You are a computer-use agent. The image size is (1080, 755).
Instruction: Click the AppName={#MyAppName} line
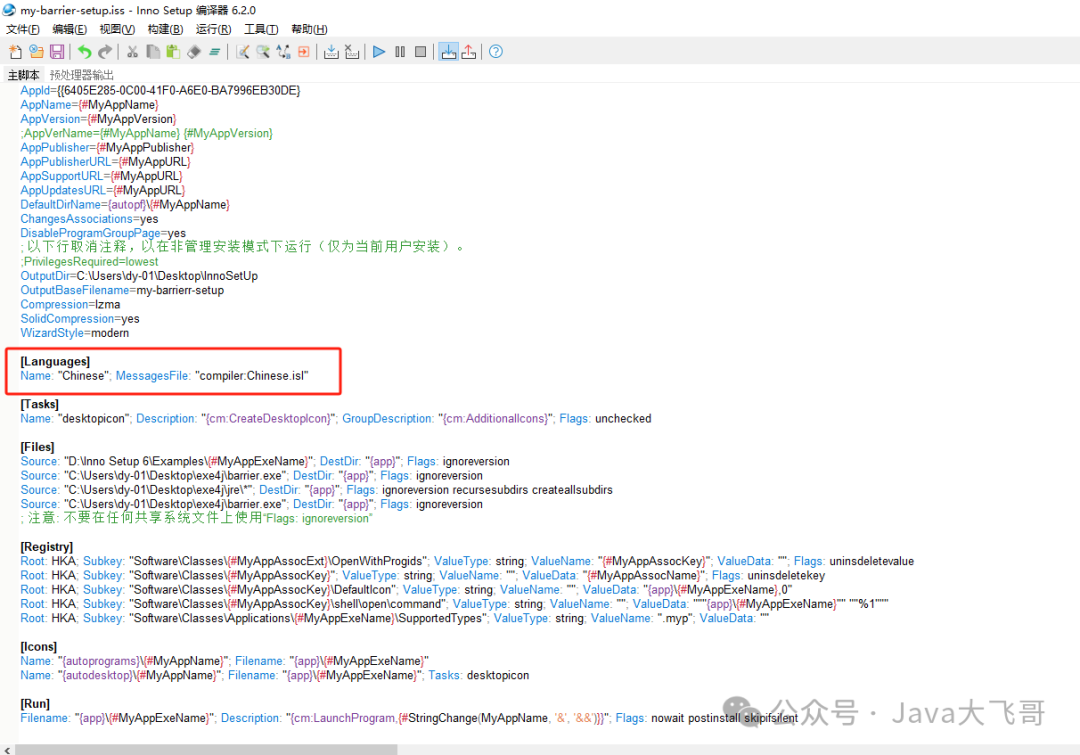90,105
